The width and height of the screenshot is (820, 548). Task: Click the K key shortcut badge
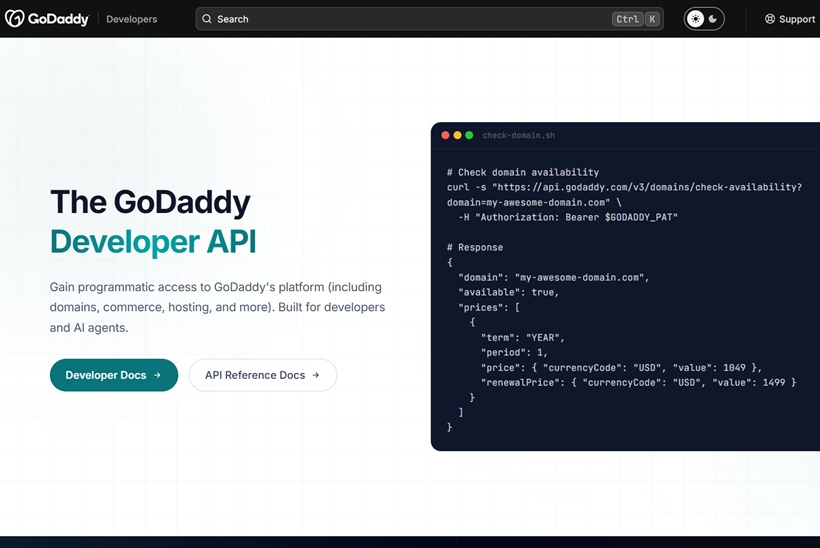pyautogui.click(x=652, y=19)
